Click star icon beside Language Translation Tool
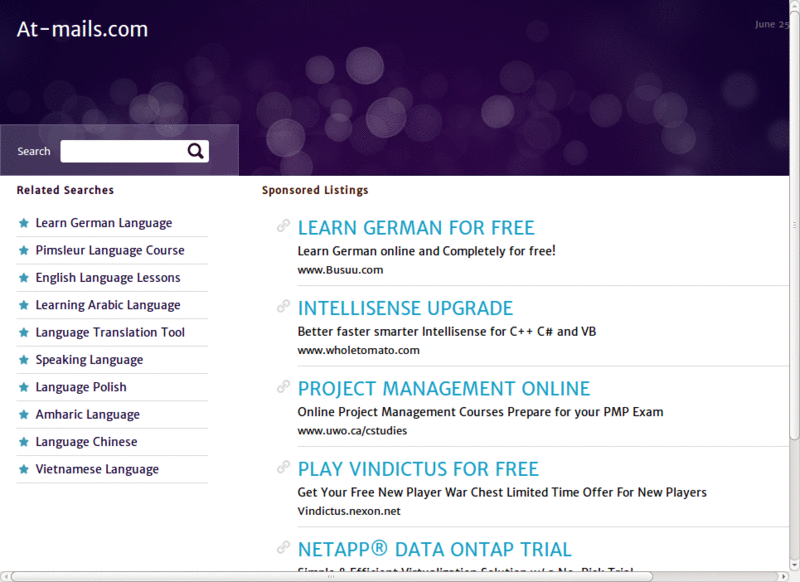This screenshot has width=800, height=582. [x=23, y=333]
